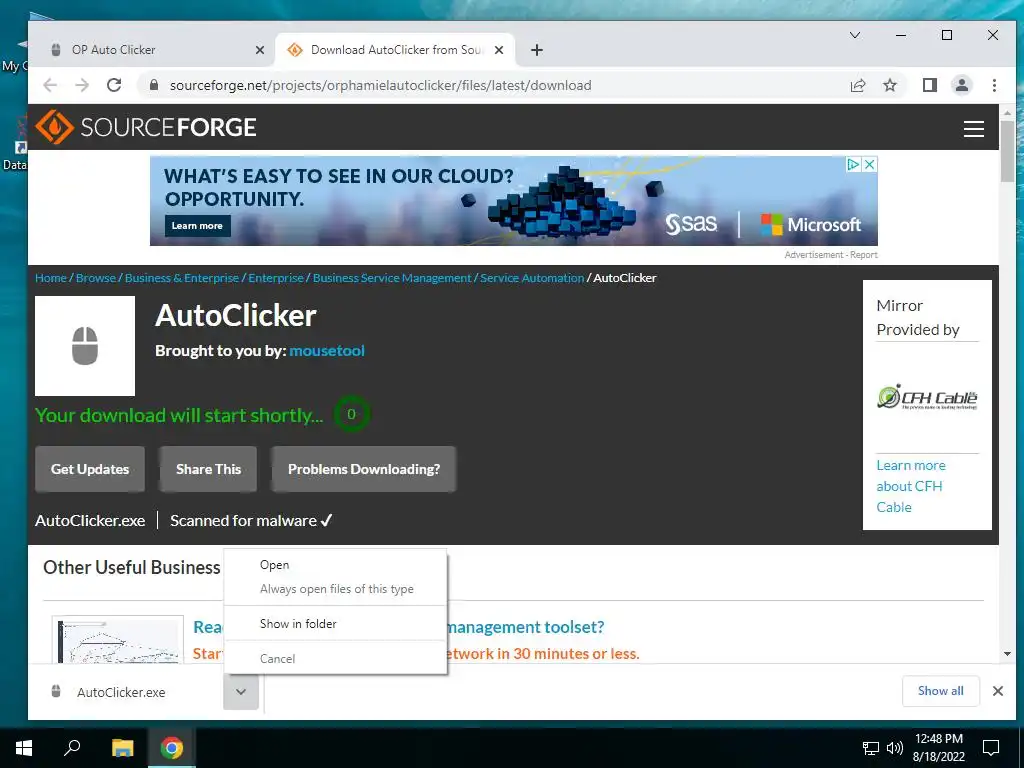1024x768 pixels.
Task: Select the Download AutoClicker from SourceForge tab
Action: [x=396, y=50]
